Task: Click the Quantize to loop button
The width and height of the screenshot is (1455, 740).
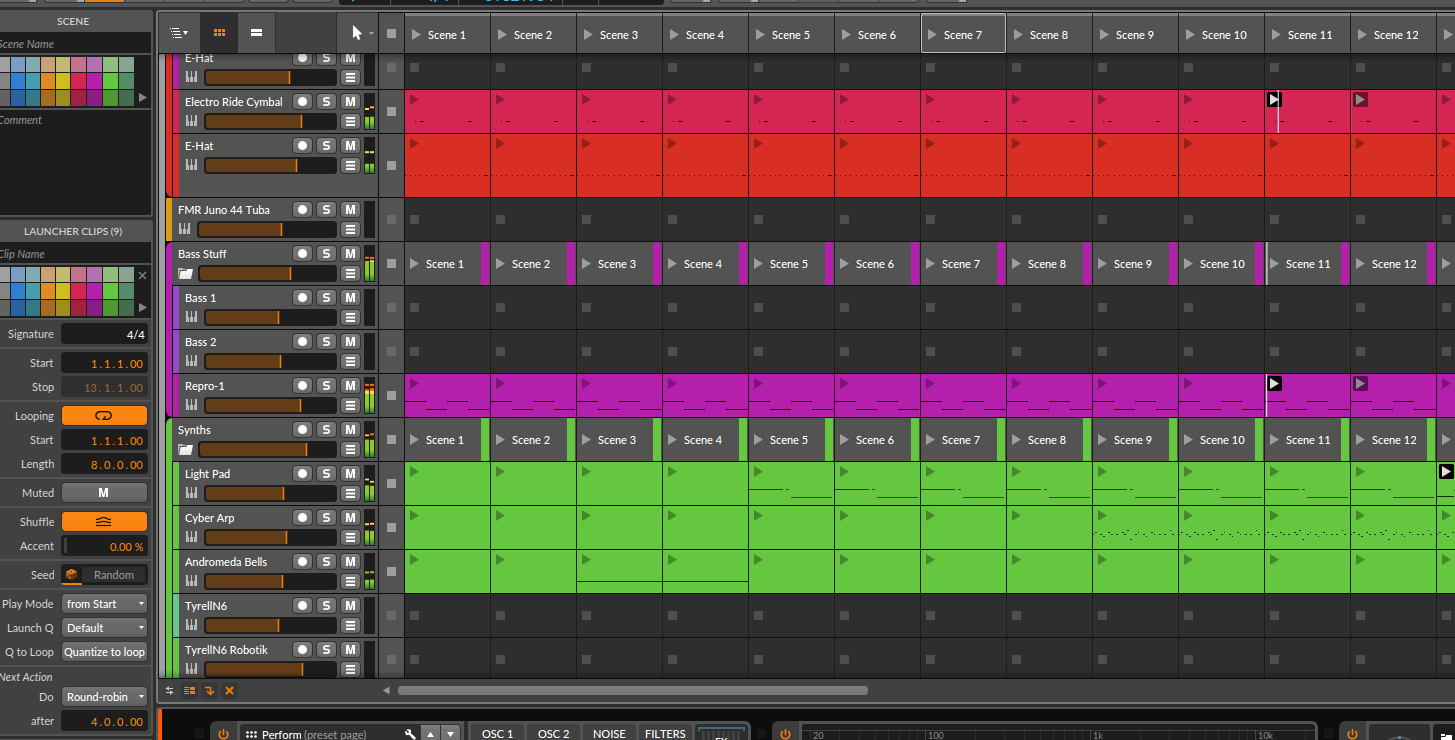Action: point(104,652)
